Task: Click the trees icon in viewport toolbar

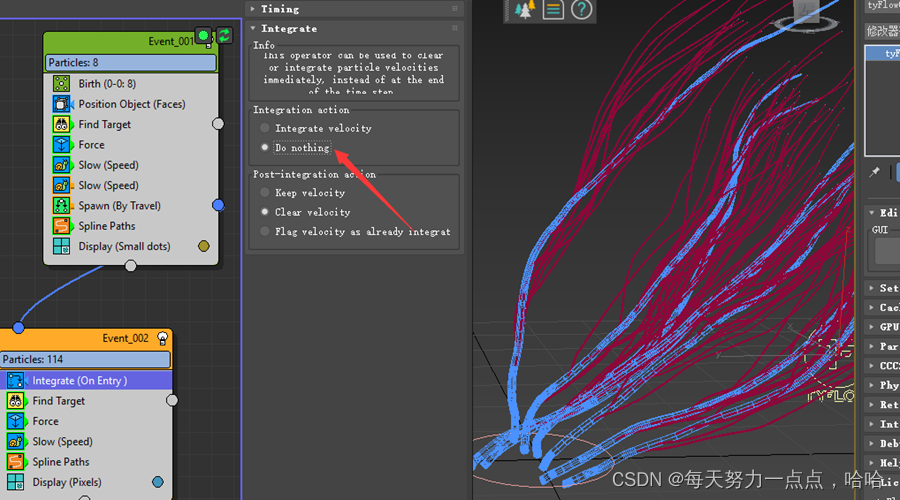Action: [525, 10]
